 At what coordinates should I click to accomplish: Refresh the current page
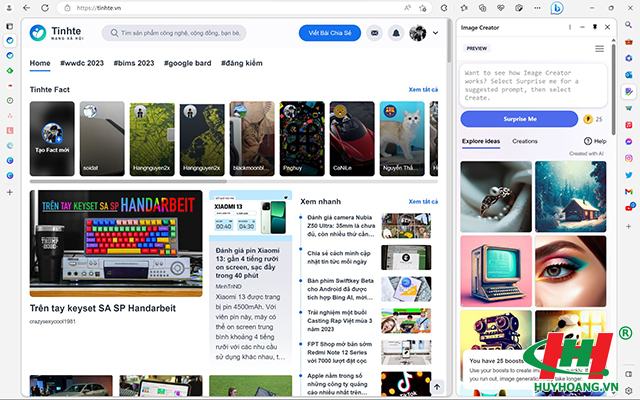coord(45,8)
